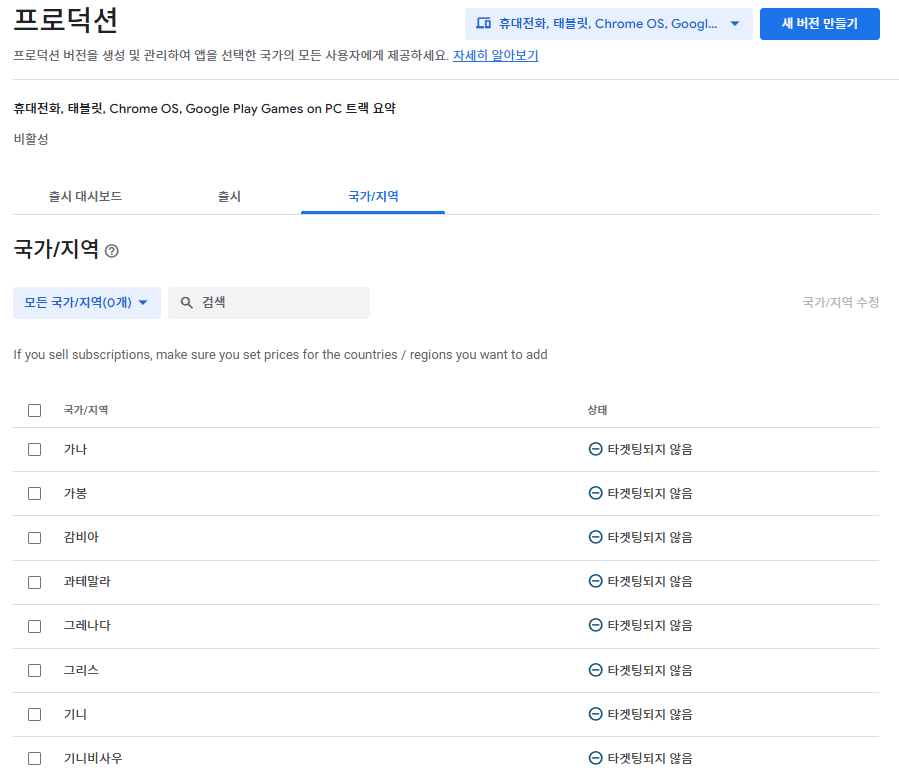Click the not-targeted status icon for 감비아
The height and width of the screenshot is (778, 899).
[596, 537]
